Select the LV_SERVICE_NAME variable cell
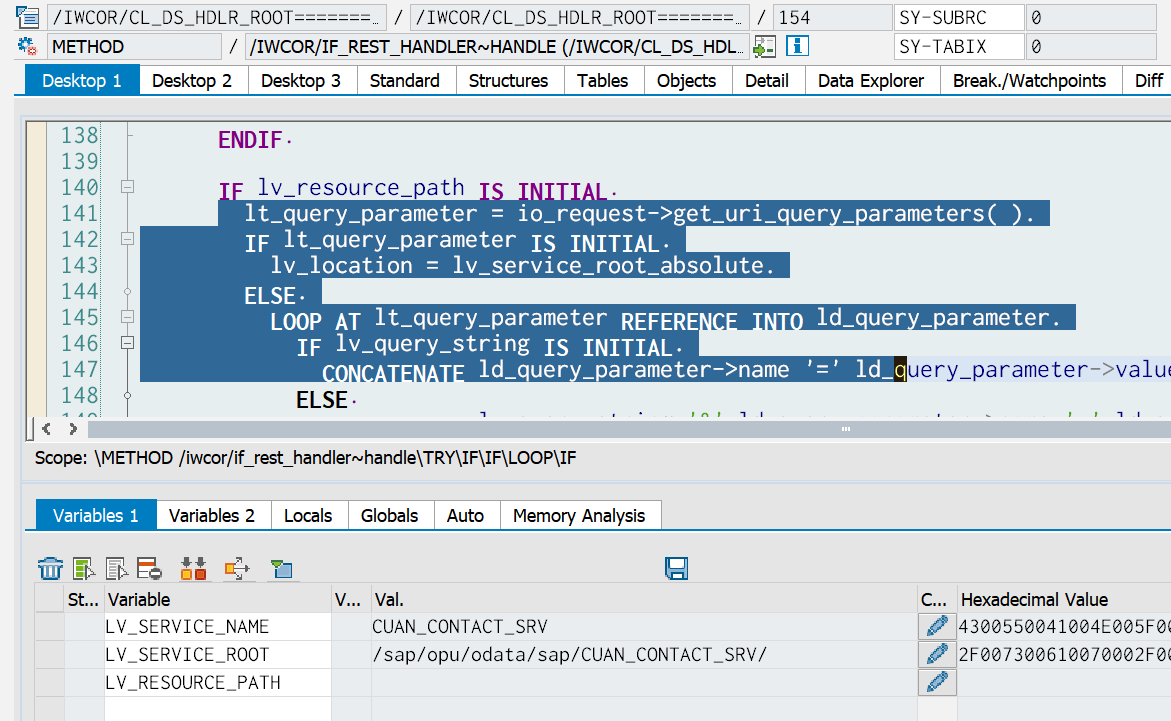The width and height of the screenshot is (1171, 721). coord(217,626)
